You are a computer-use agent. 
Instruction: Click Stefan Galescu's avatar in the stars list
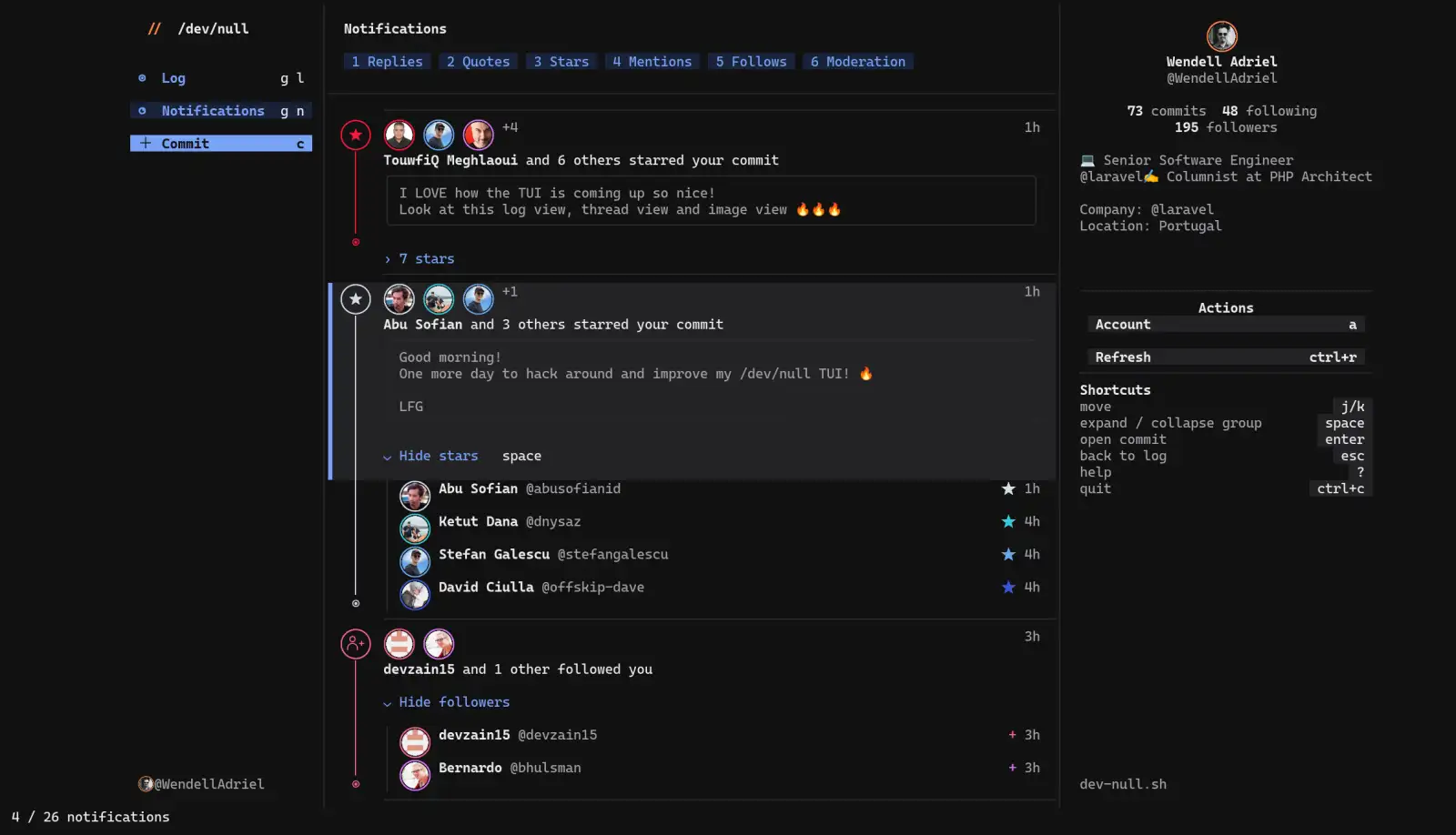point(415,561)
